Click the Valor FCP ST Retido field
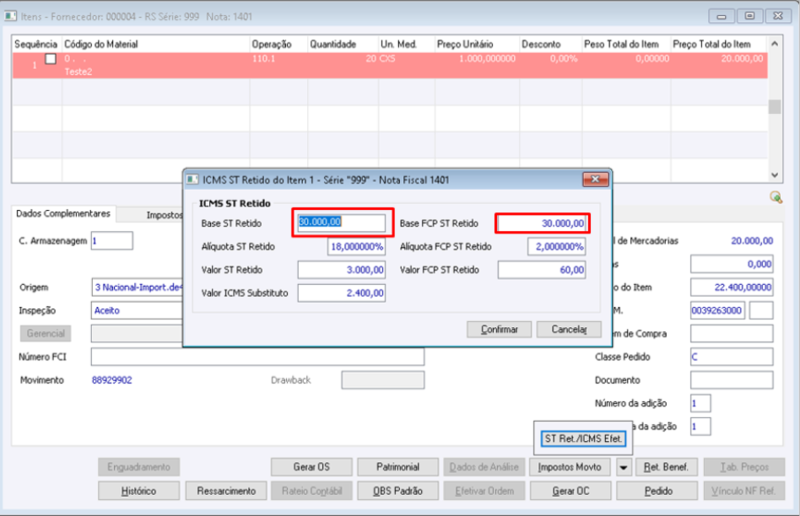Image resolution: width=800 pixels, height=516 pixels. click(x=542, y=270)
